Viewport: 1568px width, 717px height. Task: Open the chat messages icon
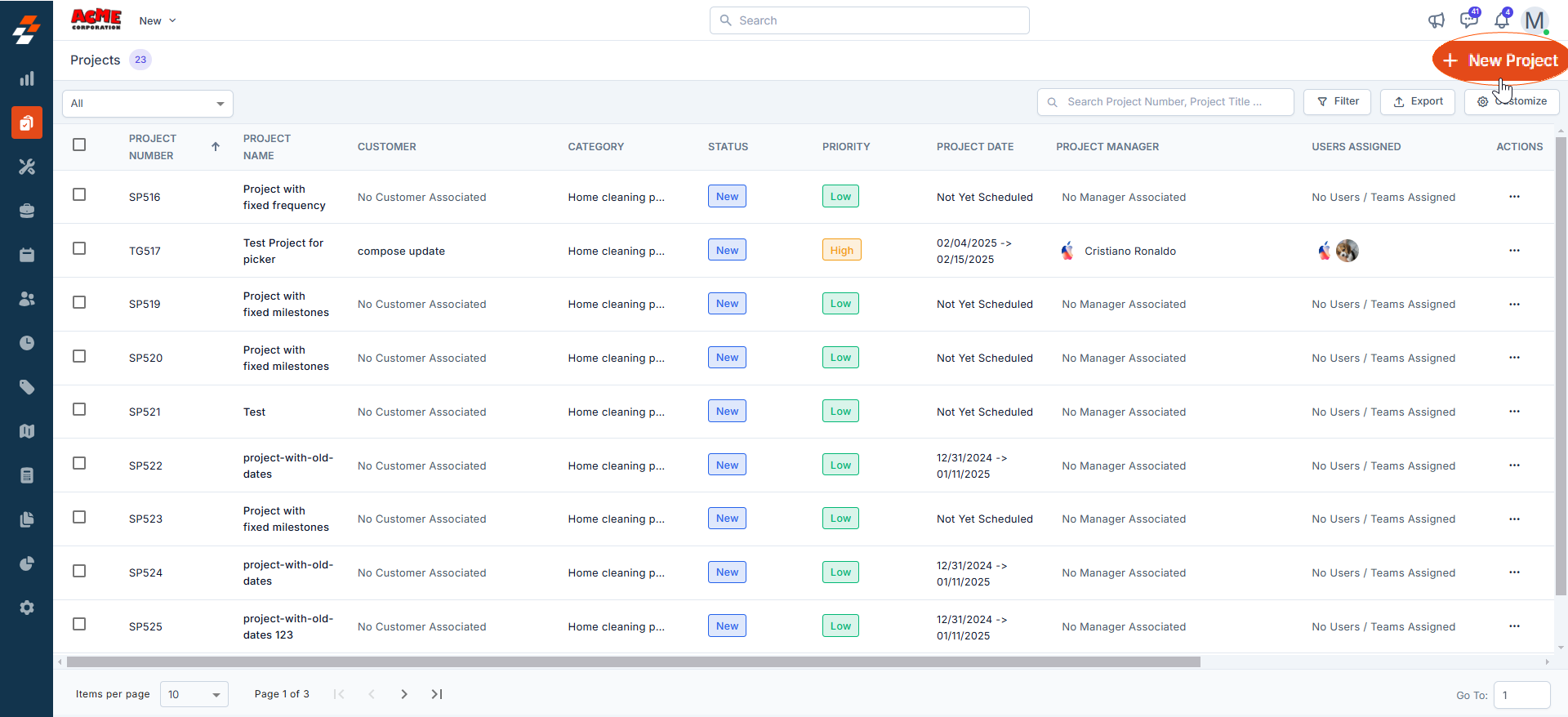click(x=1468, y=20)
